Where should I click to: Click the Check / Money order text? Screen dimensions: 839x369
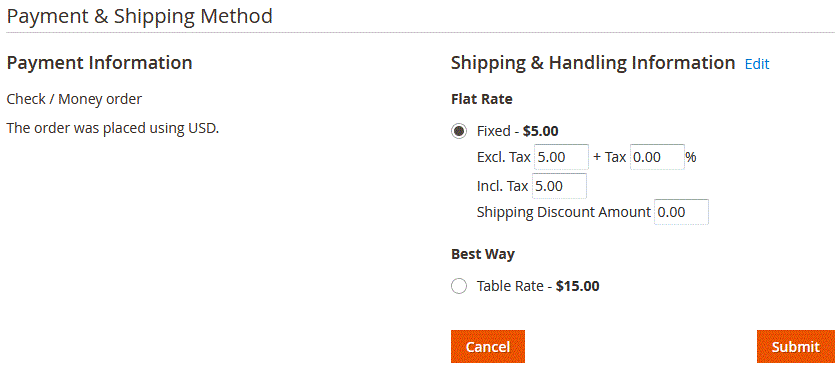tap(74, 99)
